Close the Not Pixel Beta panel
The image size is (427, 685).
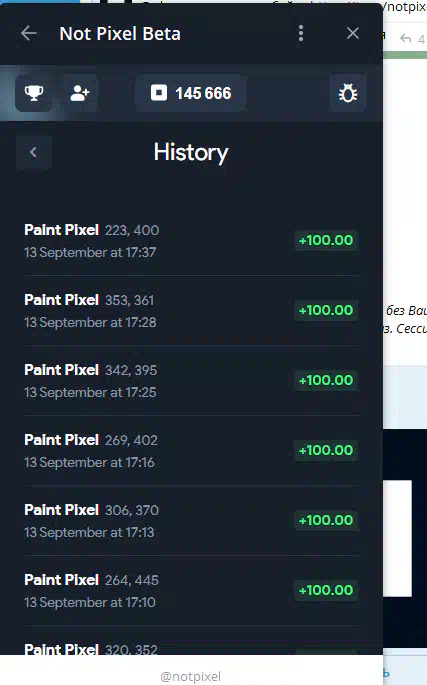(353, 33)
